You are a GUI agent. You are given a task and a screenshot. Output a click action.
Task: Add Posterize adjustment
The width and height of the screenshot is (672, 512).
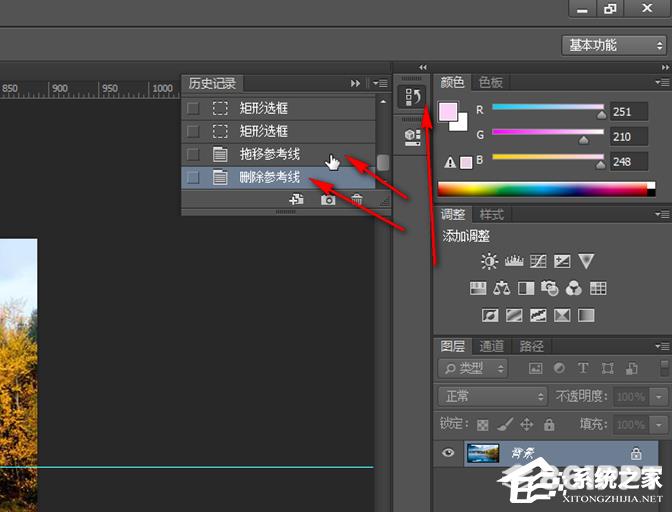pyautogui.click(x=514, y=315)
